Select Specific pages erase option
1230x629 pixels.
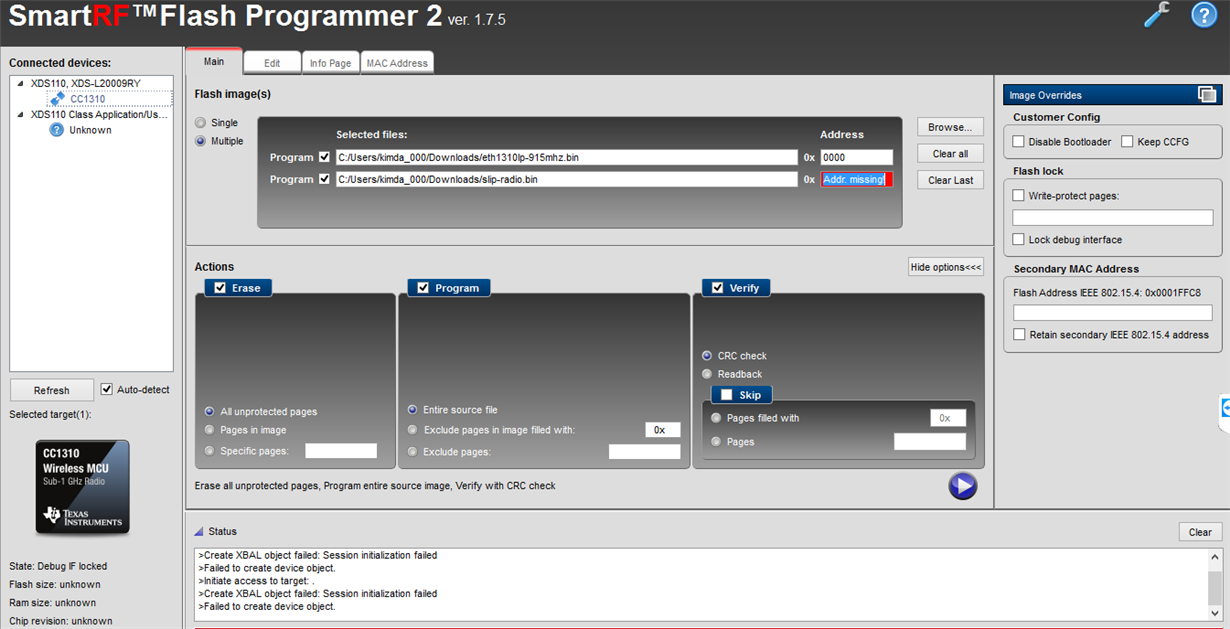[x=209, y=451]
